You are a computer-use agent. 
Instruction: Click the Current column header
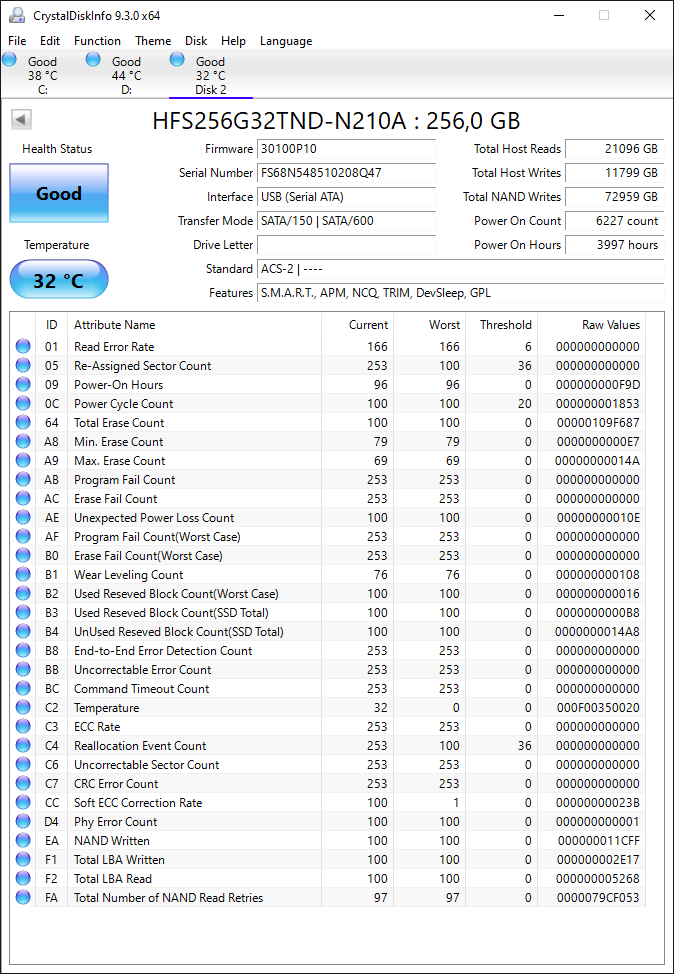point(357,325)
